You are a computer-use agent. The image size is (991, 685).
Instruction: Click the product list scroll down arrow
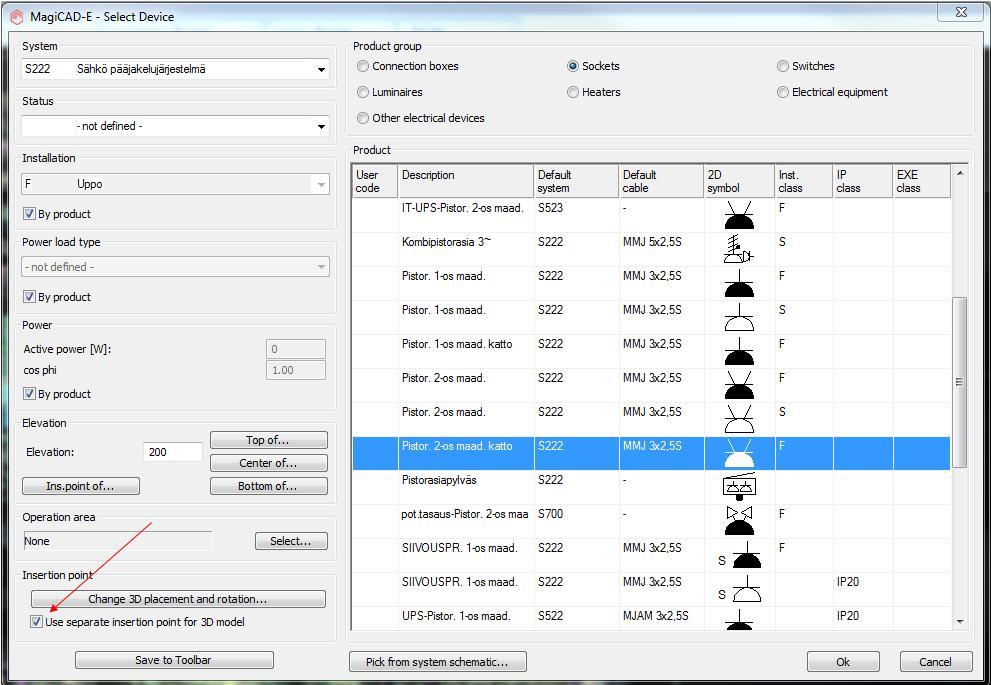pyautogui.click(x=959, y=622)
